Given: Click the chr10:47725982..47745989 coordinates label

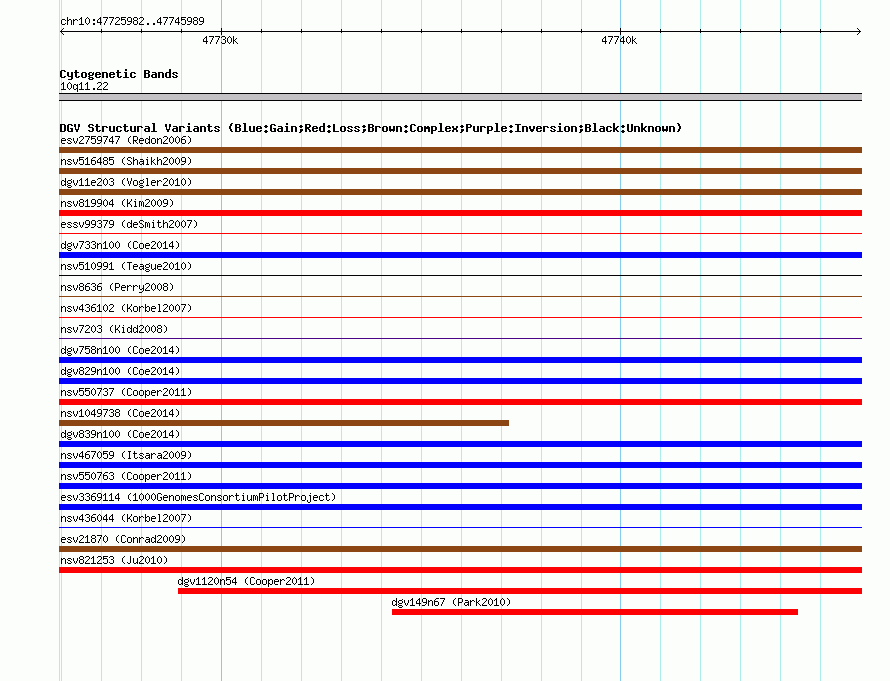Looking at the screenshot, I should click(x=132, y=21).
